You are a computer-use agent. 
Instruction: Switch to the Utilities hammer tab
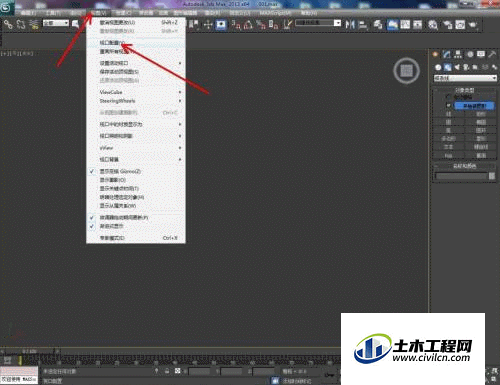pyautogui.click(x=492, y=54)
